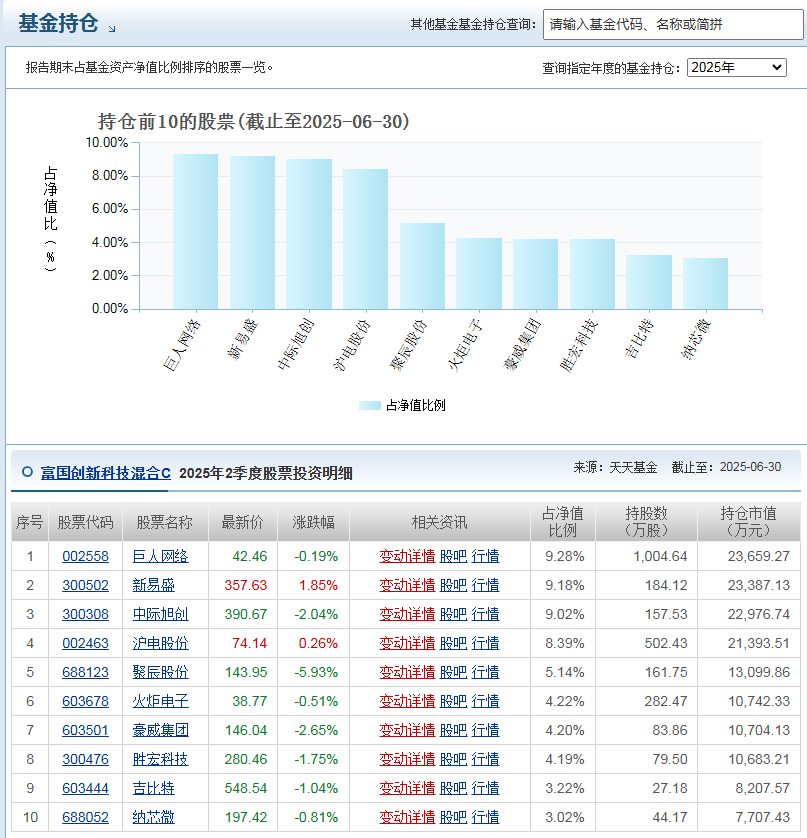Open stock code 300308 link
This screenshot has width=807, height=838.
[86, 614]
